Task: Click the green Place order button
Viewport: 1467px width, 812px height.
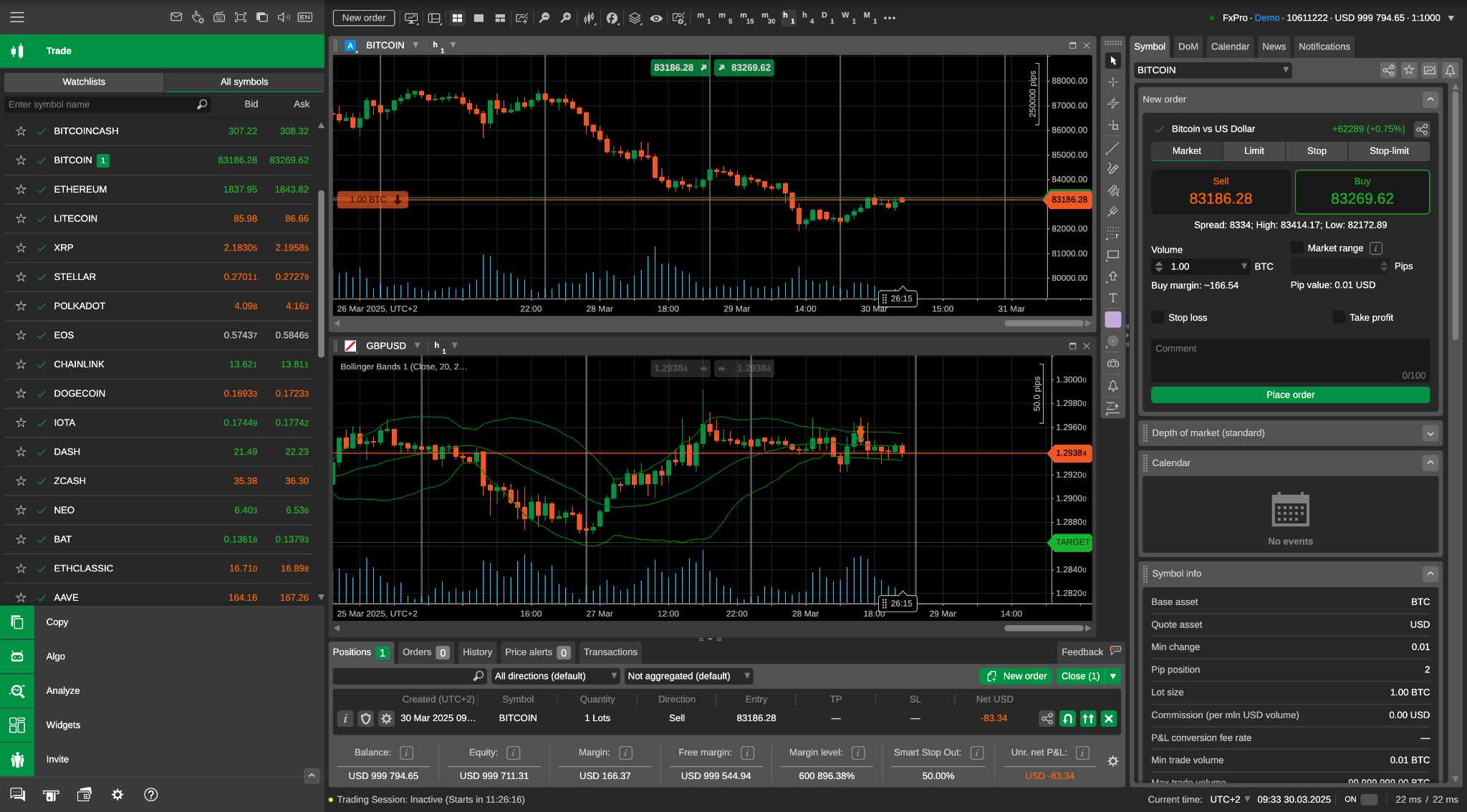Action: click(x=1290, y=395)
